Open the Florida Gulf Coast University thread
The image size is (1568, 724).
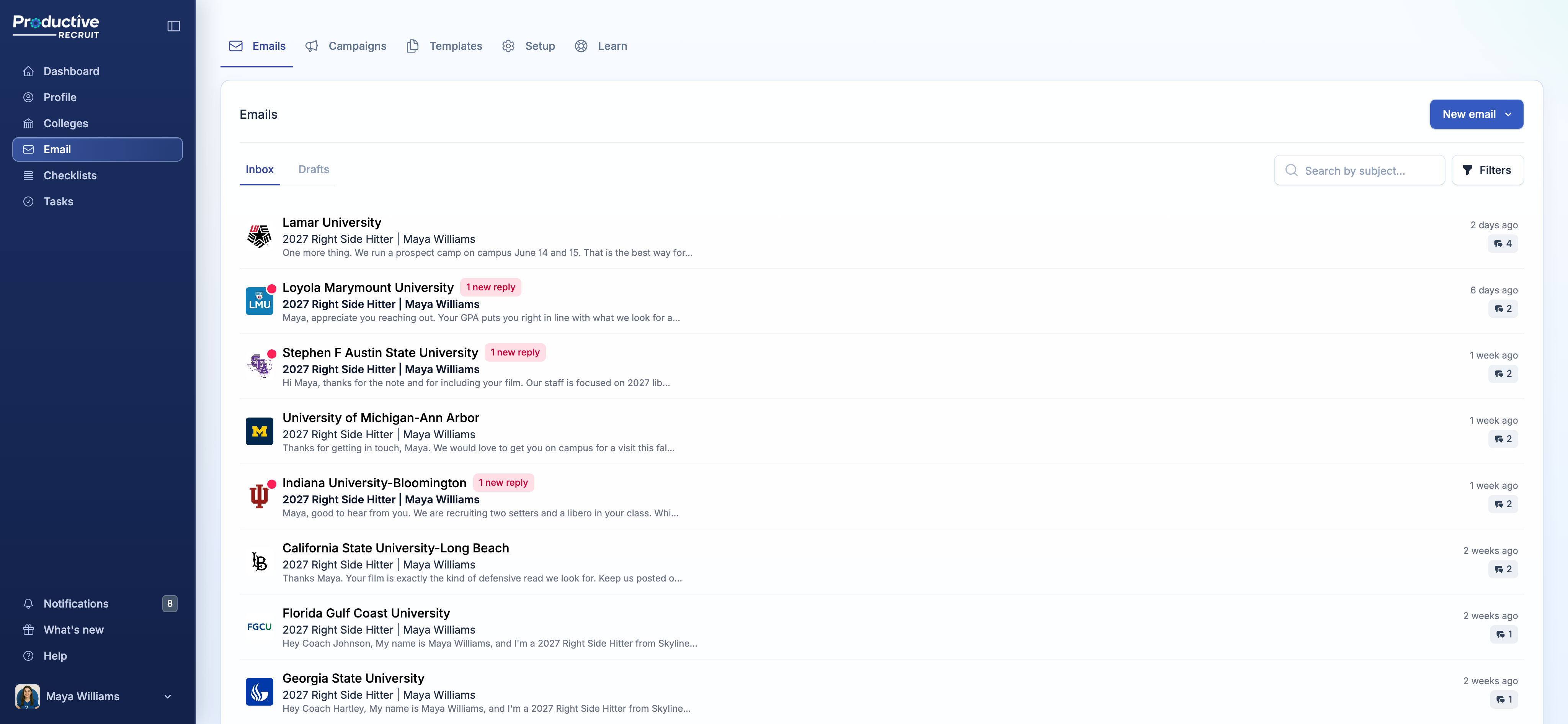[881, 628]
